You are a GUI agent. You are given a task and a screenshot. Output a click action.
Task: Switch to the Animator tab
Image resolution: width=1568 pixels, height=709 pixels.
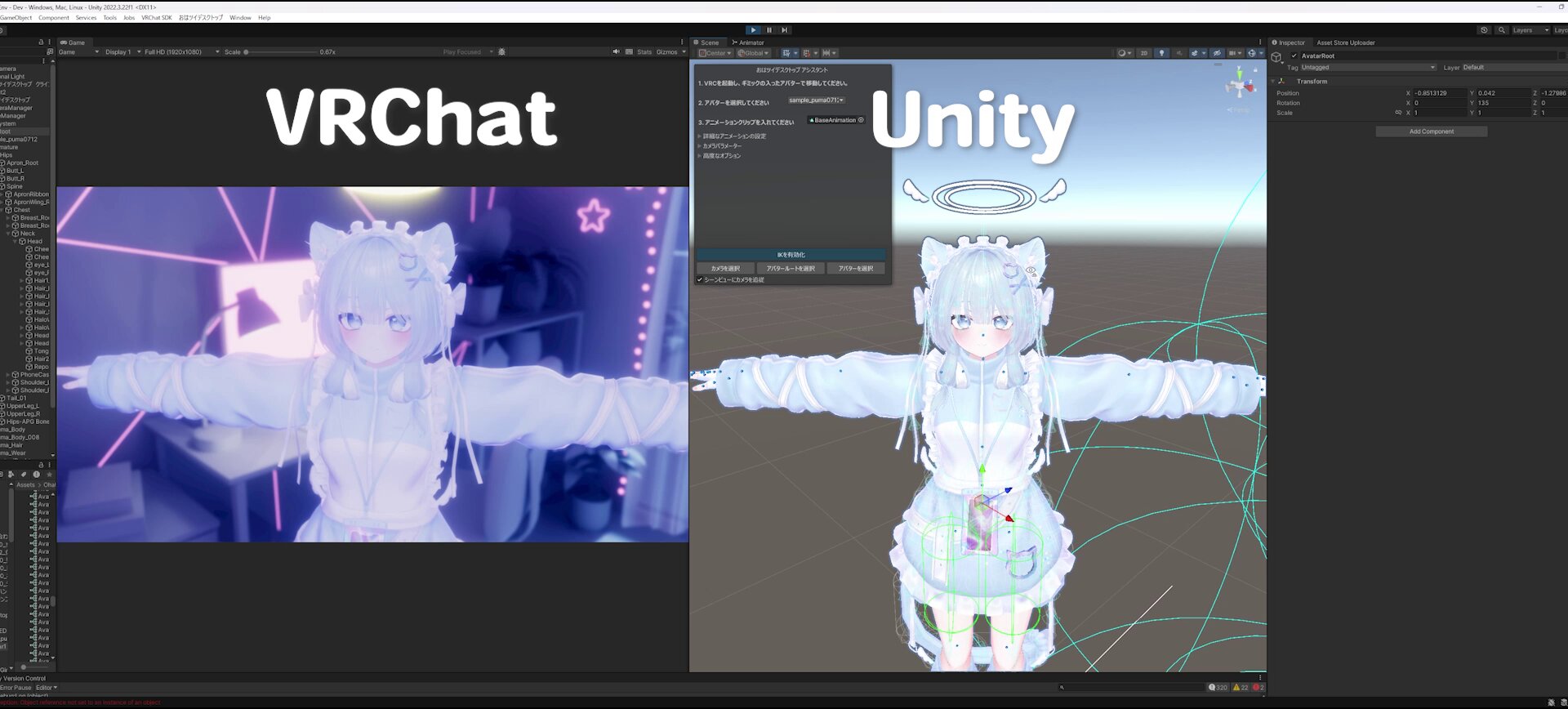pos(748,42)
